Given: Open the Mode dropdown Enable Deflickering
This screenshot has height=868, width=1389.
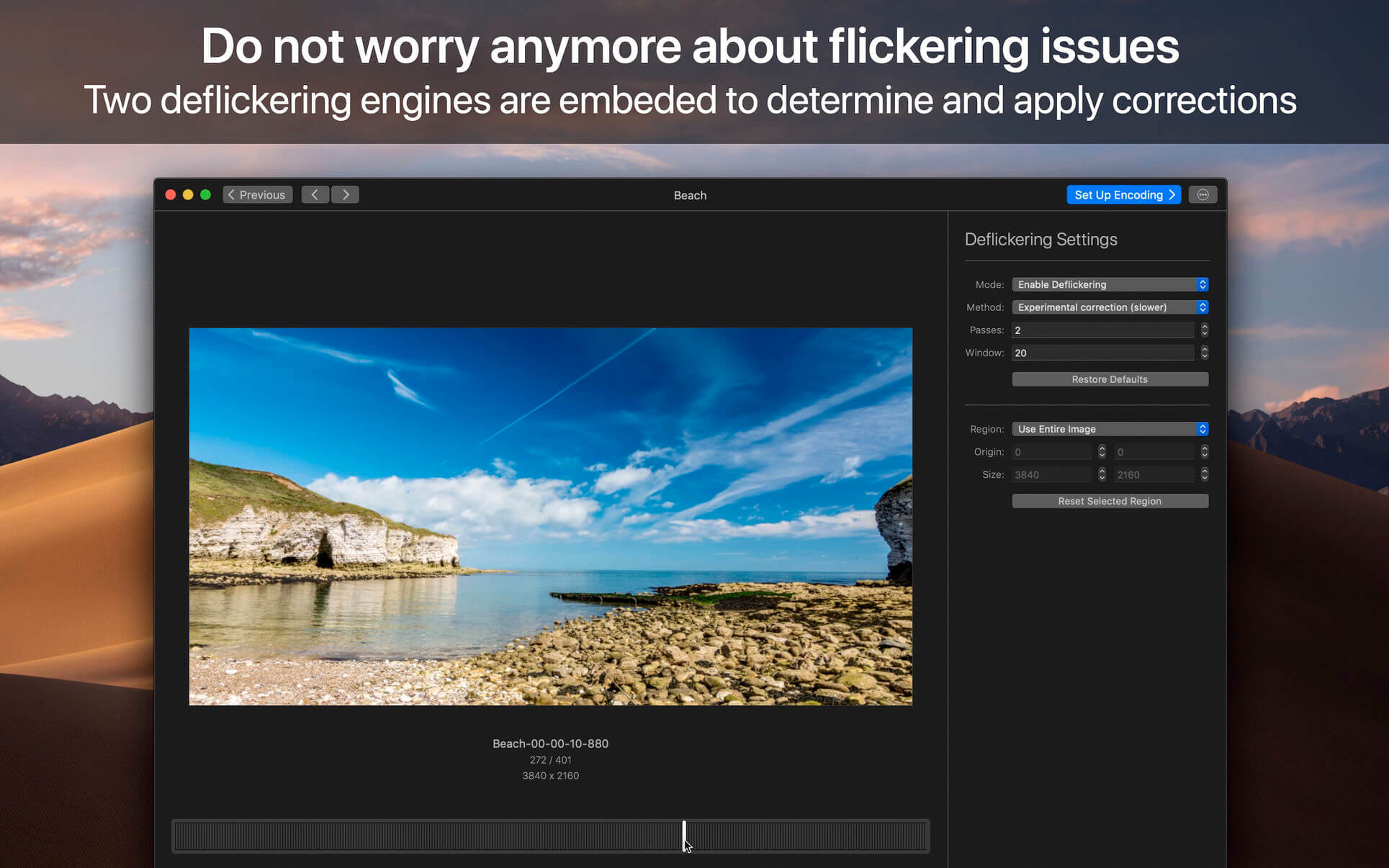Looking at the screenshot, I should click(1109, 285).
